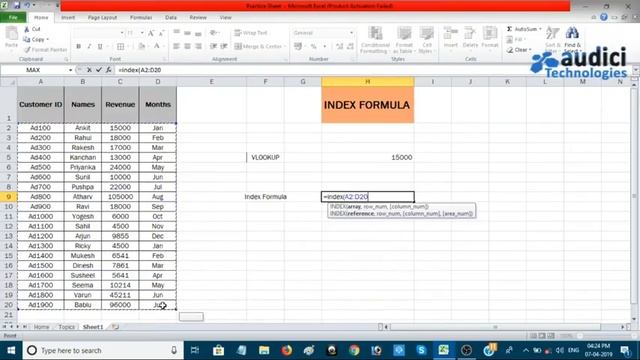This screenshot has width=640, height=360.
Task: Open the Copy dropdown arrow
Action: pyautogui.click(x=48, y=39)
